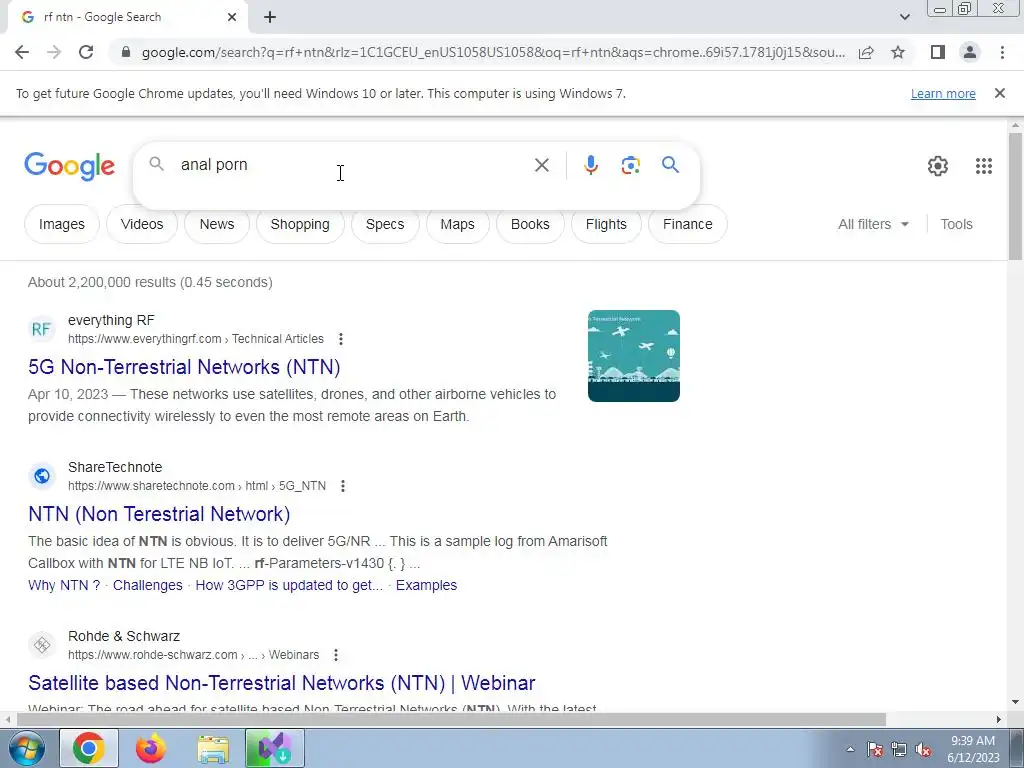Click the everything RF favicon
Image resolution: width=1024 pixels, height=768 pixels.
tap(41, 329)
